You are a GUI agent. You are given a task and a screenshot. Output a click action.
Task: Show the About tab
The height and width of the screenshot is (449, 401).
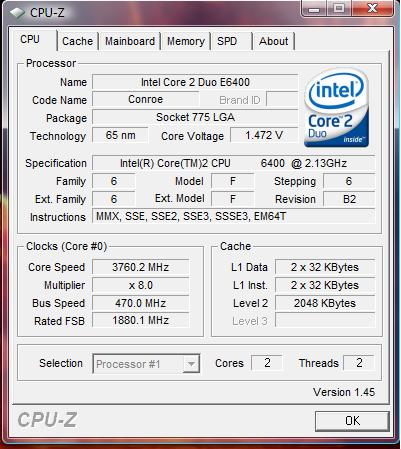(x=273, y=41)
